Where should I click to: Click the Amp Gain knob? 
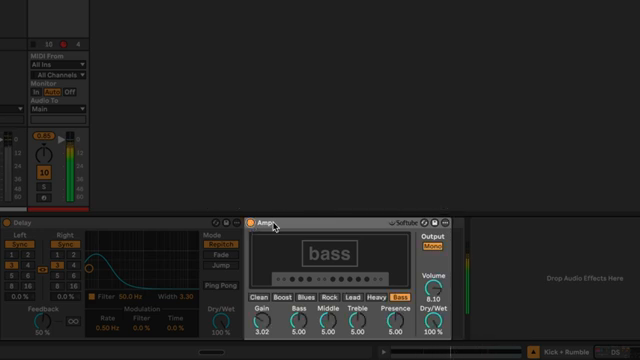point(262,321)
